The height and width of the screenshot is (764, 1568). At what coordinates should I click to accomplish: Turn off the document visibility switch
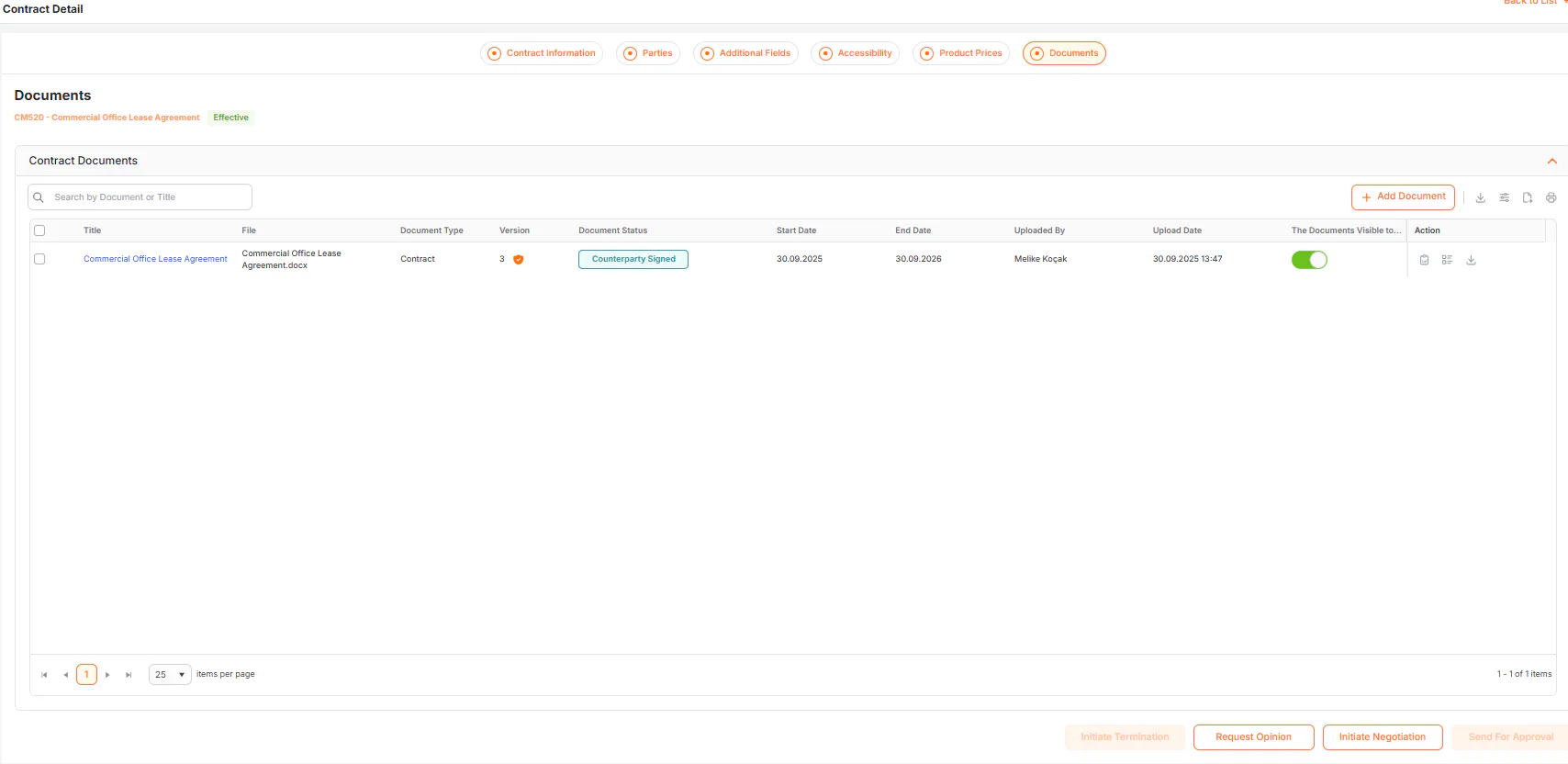[1309, 260]
